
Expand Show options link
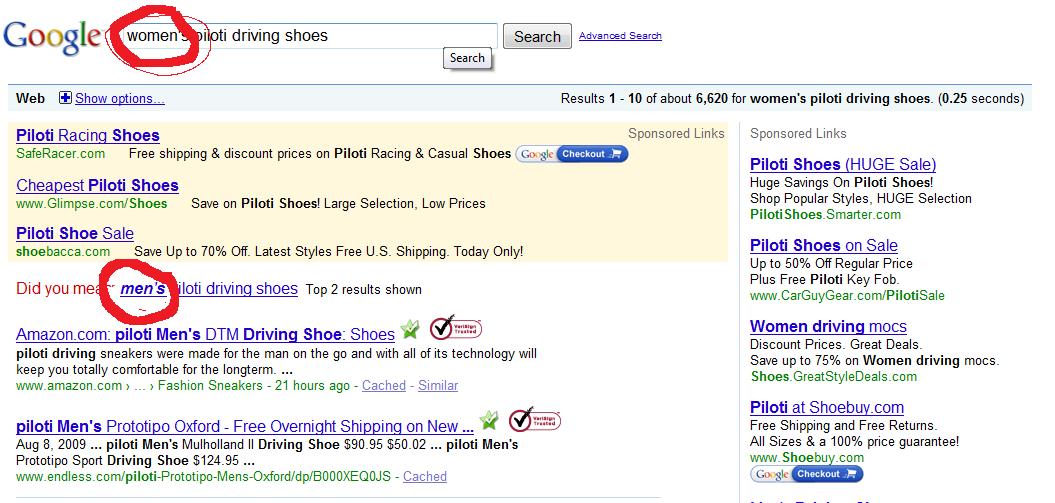click(x=120, y=99)
